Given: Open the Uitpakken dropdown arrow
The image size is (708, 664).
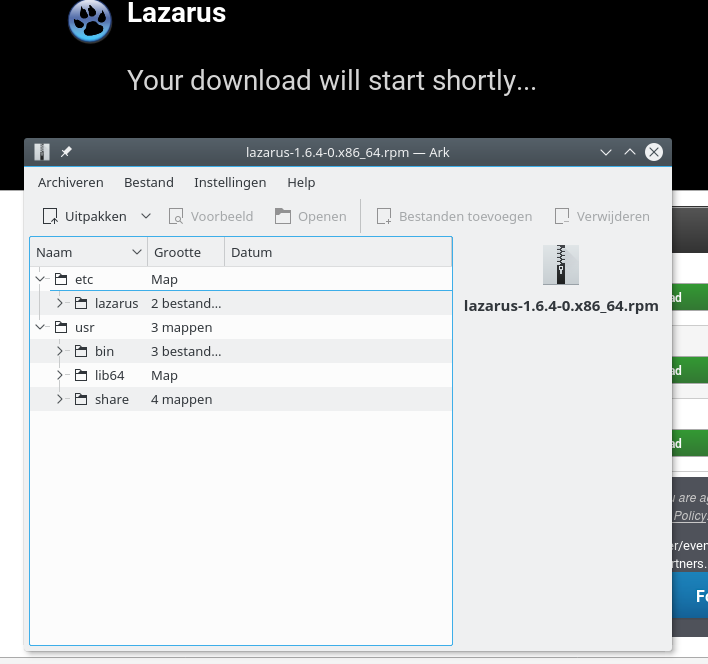Looking at the screenshot, I should click(146, 216).
